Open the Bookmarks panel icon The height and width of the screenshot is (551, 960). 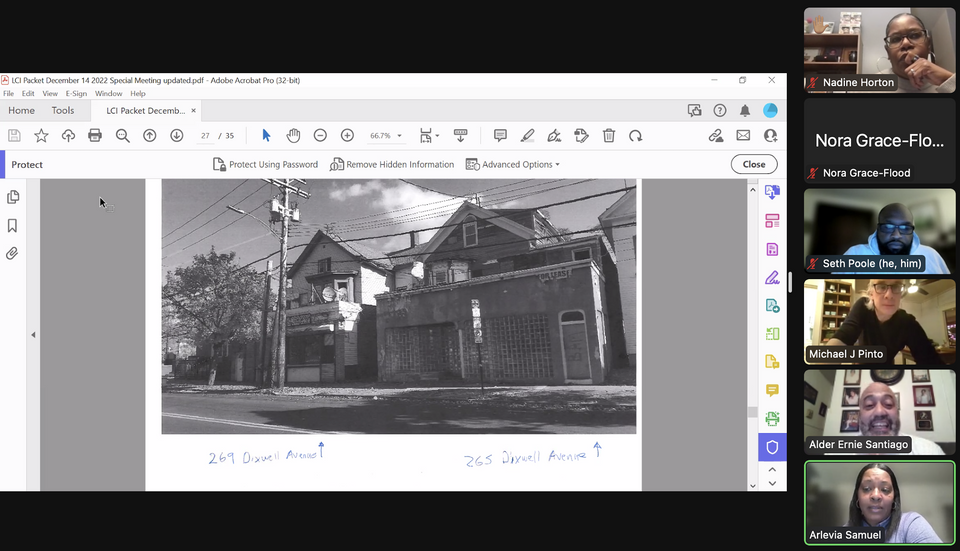[13, 226]
